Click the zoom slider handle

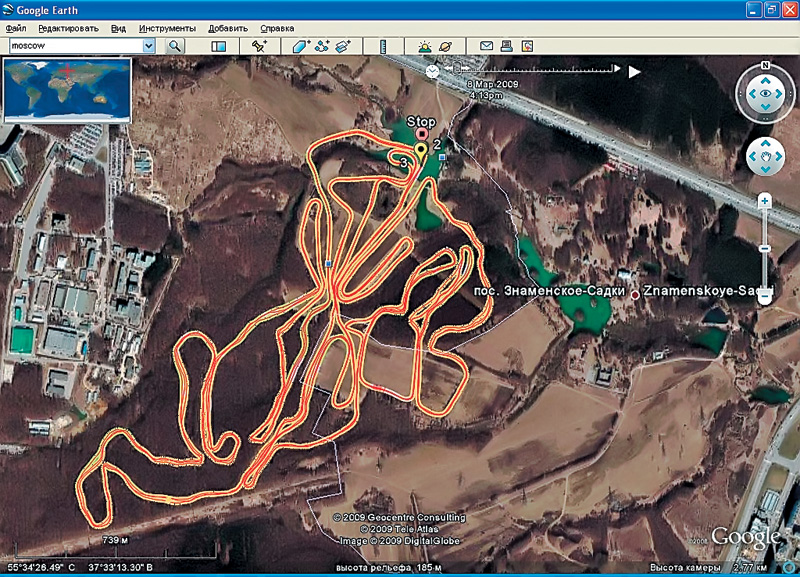pyautogui.click(x=764, y=248)
